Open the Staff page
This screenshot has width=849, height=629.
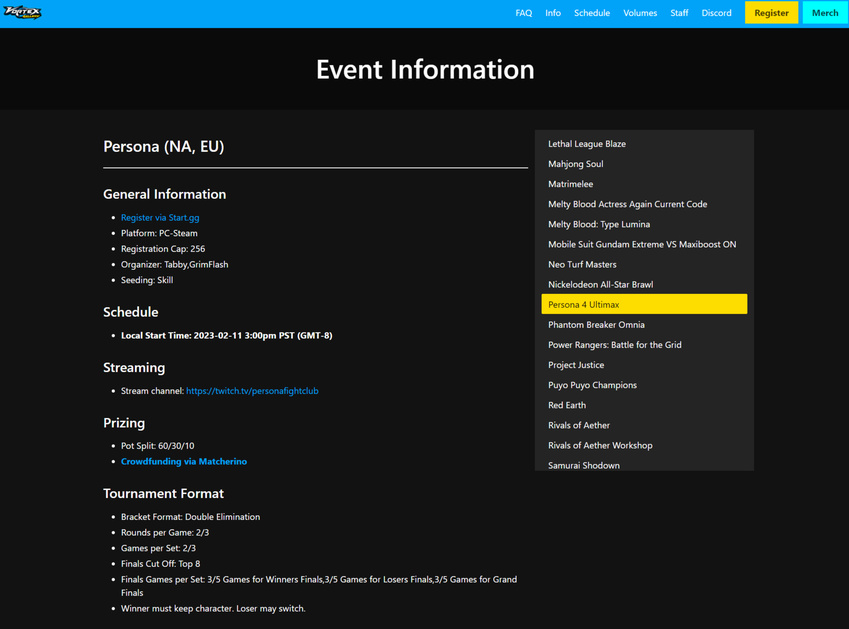pyautogui.click(x=679, y=13)
